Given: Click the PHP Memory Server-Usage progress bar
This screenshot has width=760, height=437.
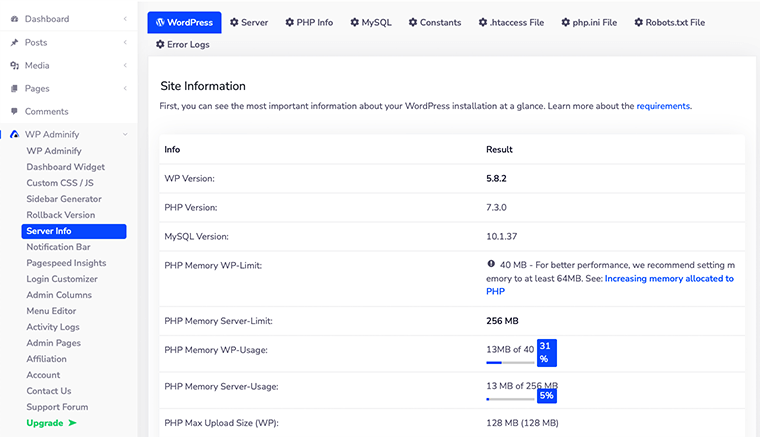Looking at the screenshot, I should click(x=510, y=399).
